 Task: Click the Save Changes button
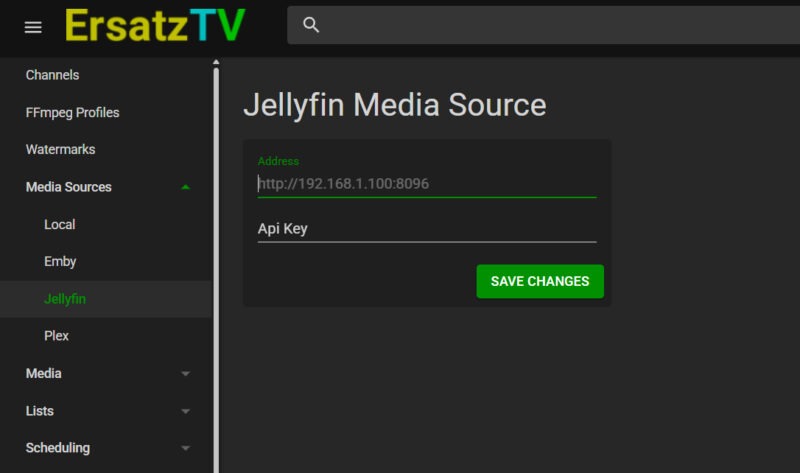click(540, 281)
